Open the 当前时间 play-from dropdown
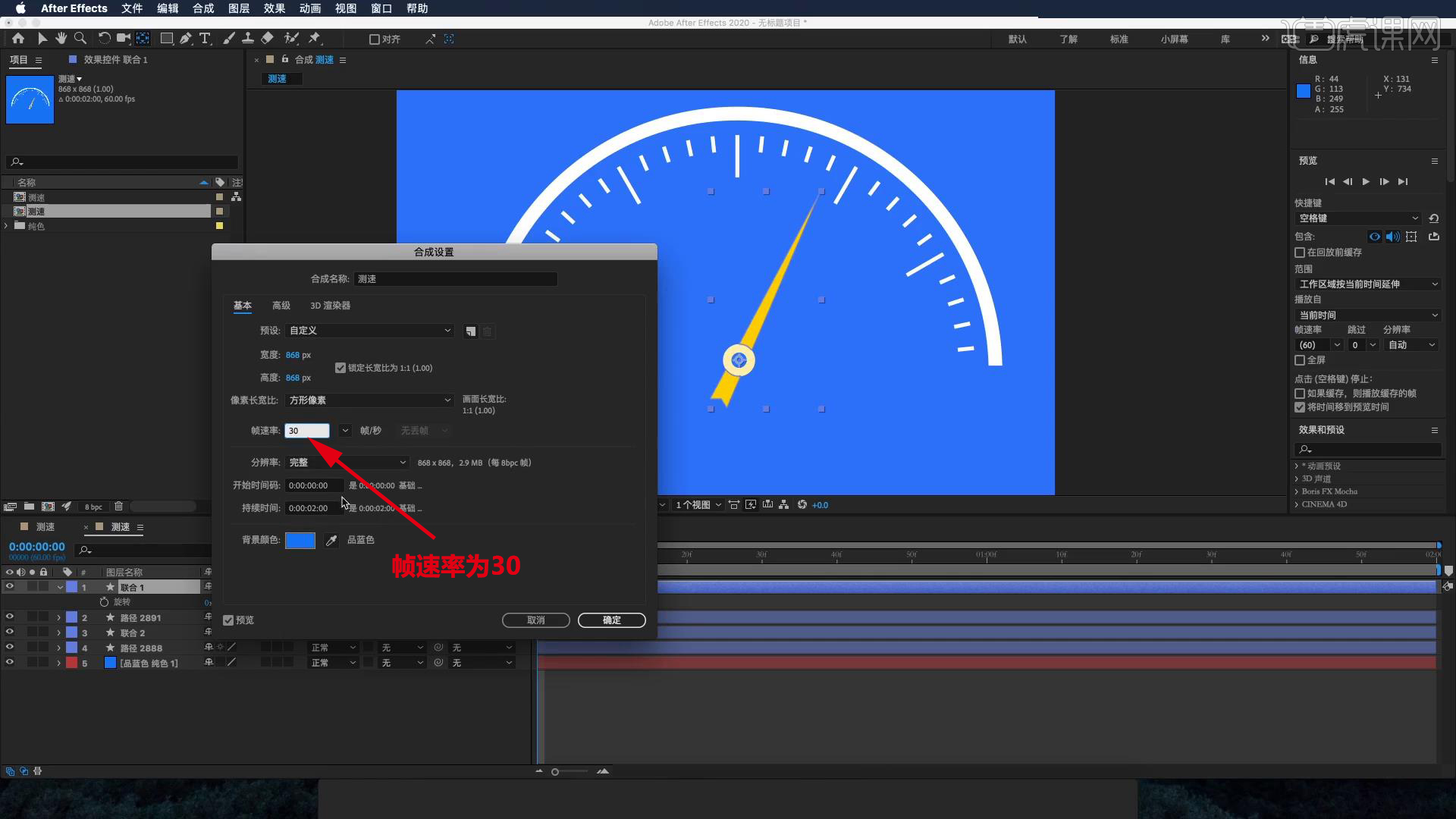The height and width of the screenshot is (819, 1456). (1368, 315)
